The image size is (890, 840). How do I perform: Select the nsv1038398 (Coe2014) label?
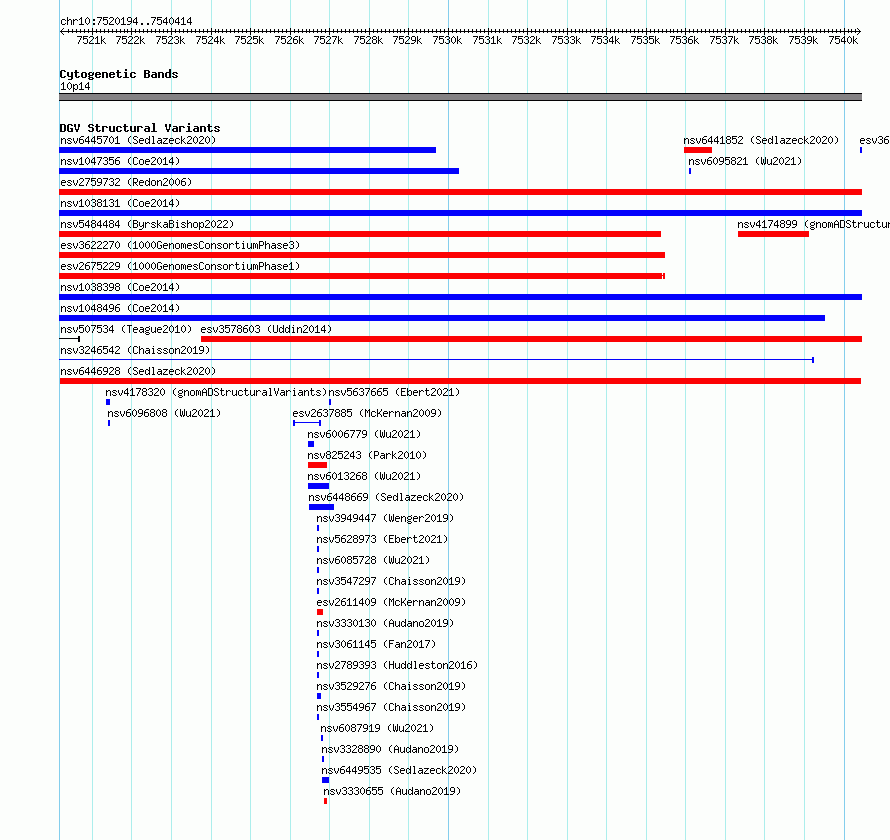120,287
